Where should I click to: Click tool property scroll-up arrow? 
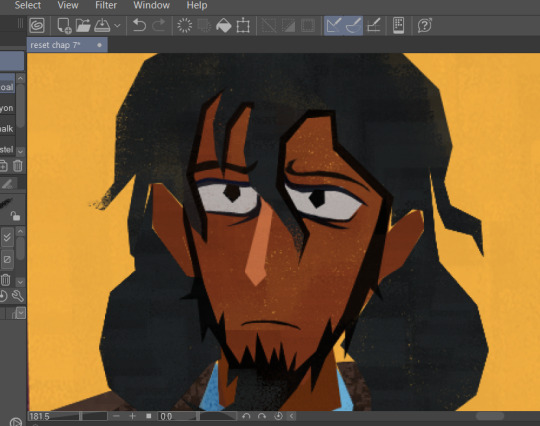click(20, 231)
